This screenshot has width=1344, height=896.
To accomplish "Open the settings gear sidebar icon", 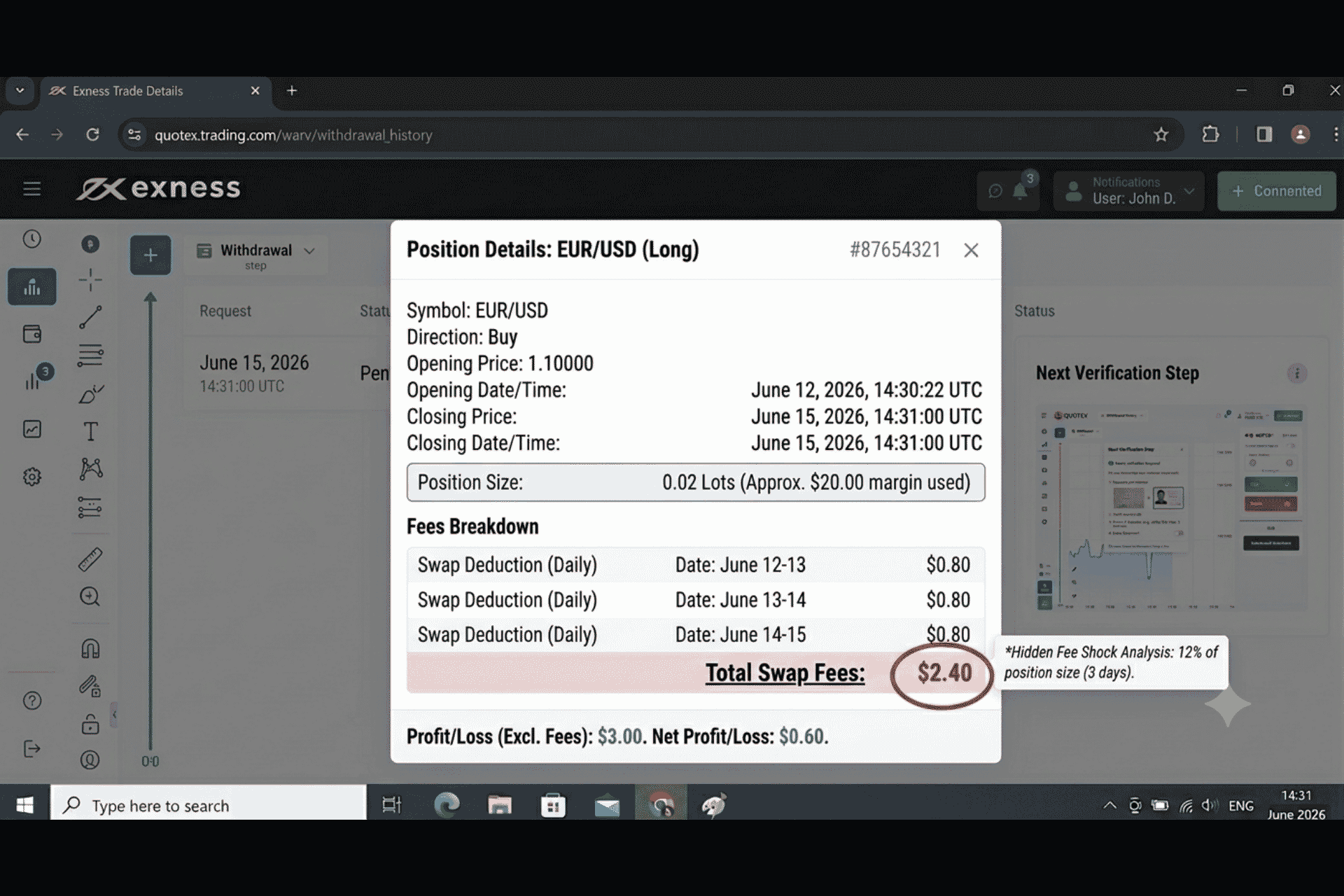I will coord(32,477).
